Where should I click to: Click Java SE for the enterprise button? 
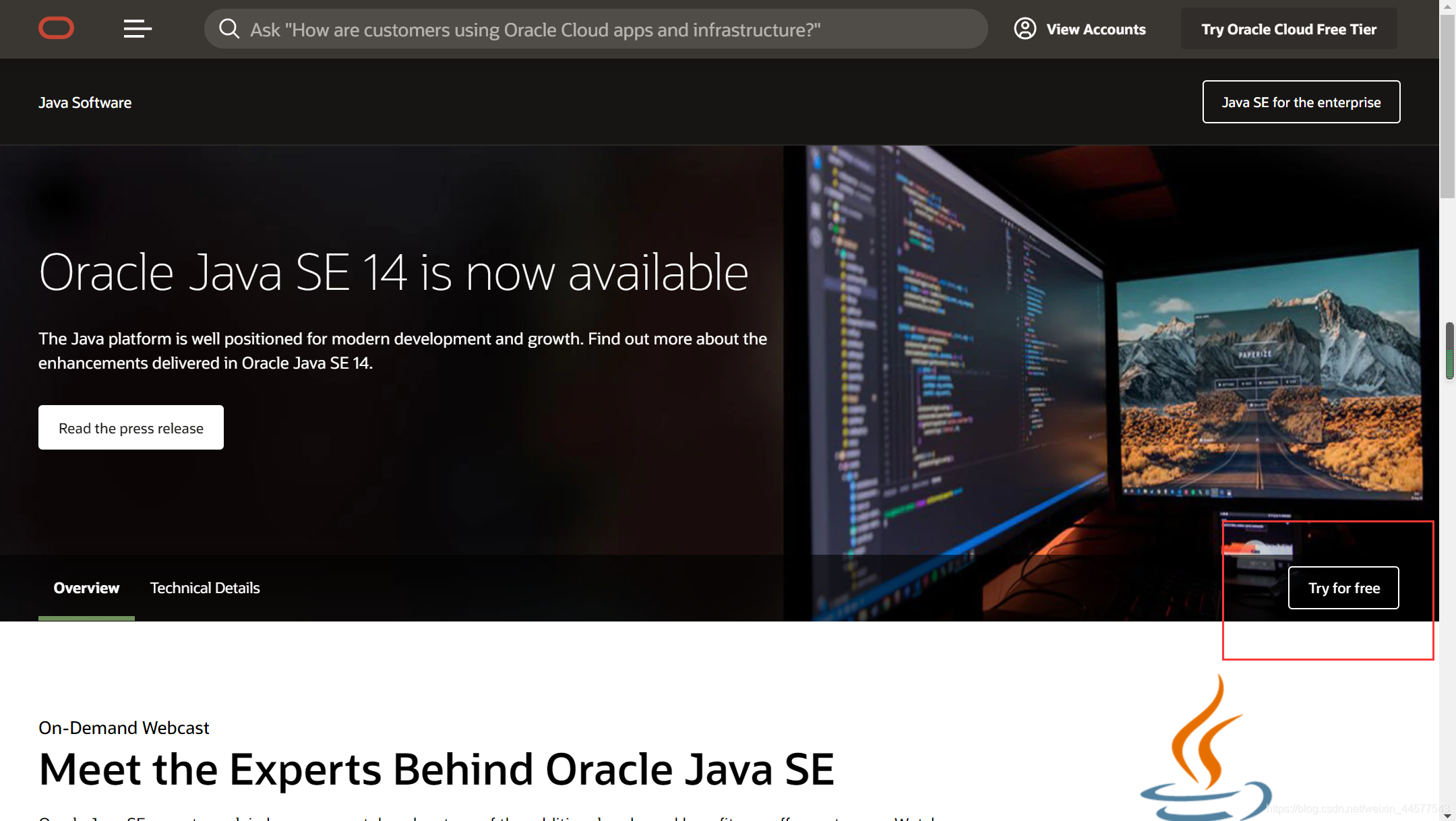pos(1300,102)
